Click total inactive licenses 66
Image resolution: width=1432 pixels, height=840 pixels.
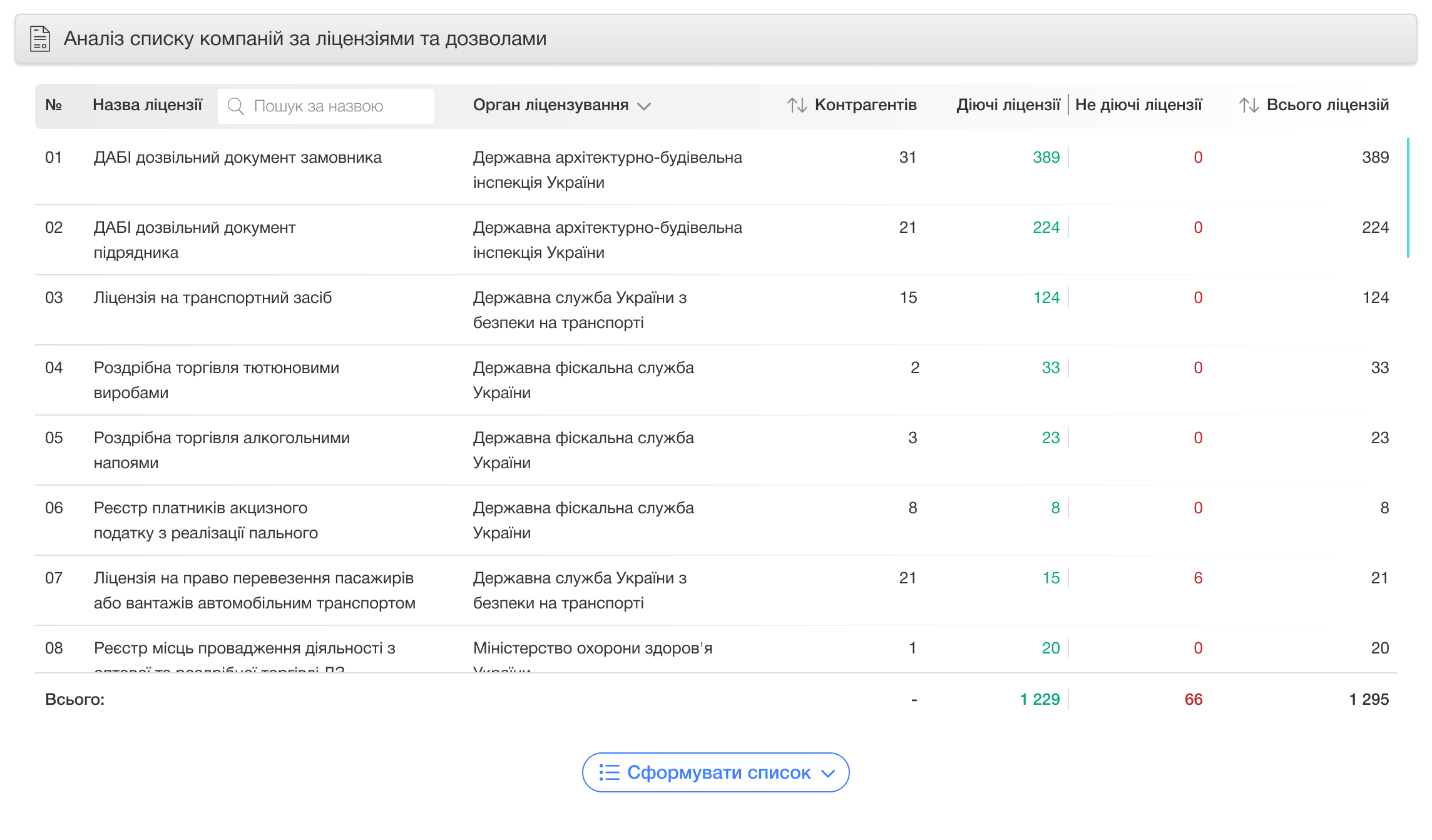click(x=1193, y=699)
